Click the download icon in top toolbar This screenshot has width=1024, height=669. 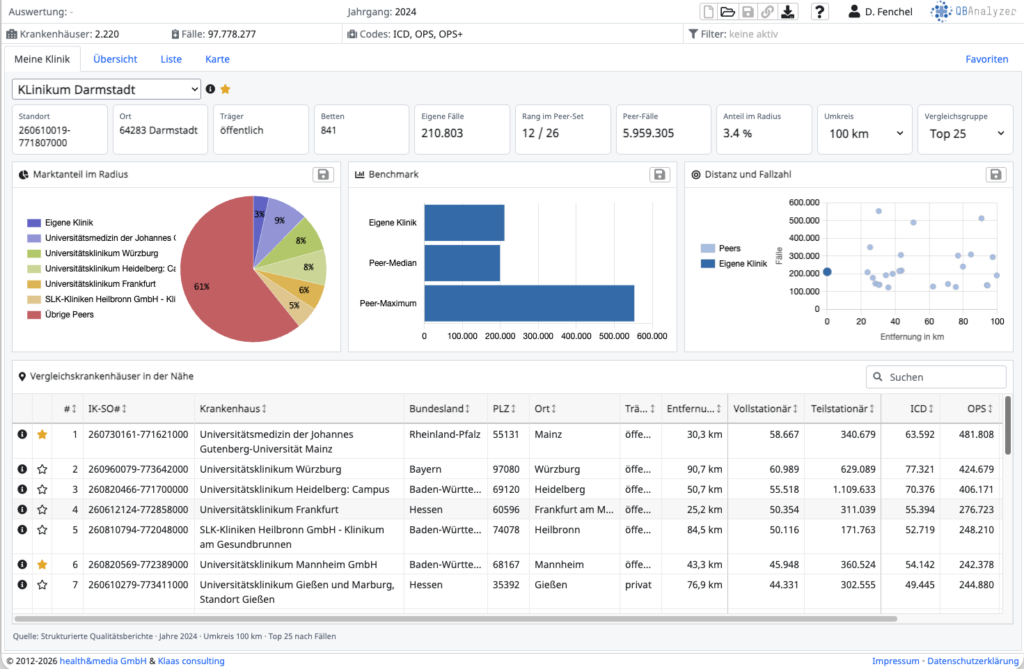pos(788,11)
